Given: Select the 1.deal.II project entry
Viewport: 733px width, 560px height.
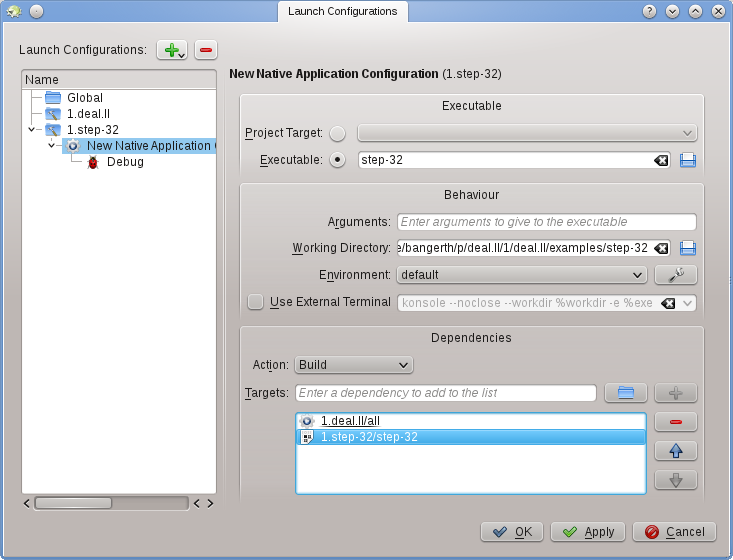Looking at the screenshot, I should 88,114.
